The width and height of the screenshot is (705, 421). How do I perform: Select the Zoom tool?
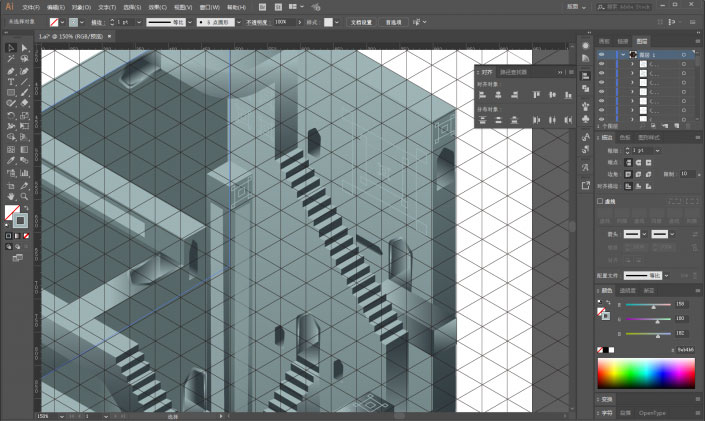(24, 197)
